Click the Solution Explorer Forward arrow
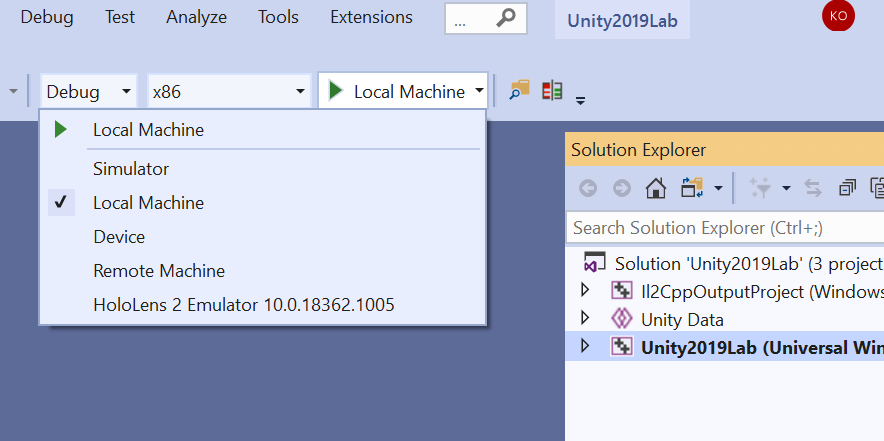This screenshot has height=441, width=884. coord(622,188)
